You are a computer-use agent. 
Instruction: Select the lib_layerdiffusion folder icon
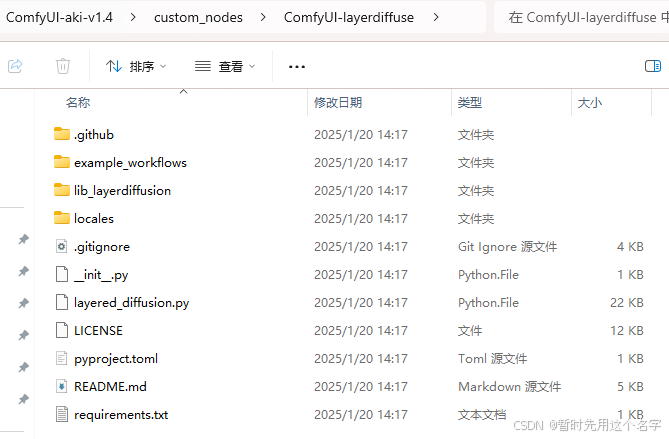pyautogui.click(x=62, y=190)
